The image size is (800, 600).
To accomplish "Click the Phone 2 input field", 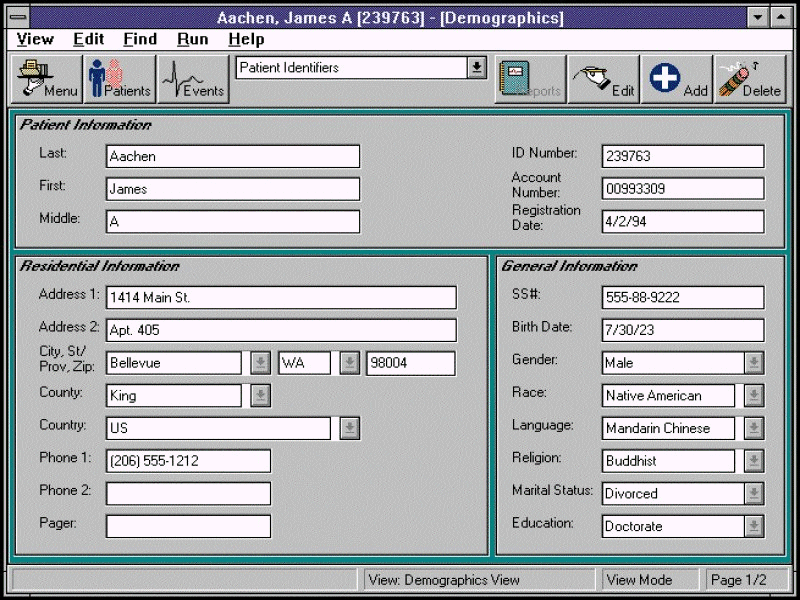I will [188, 494].
